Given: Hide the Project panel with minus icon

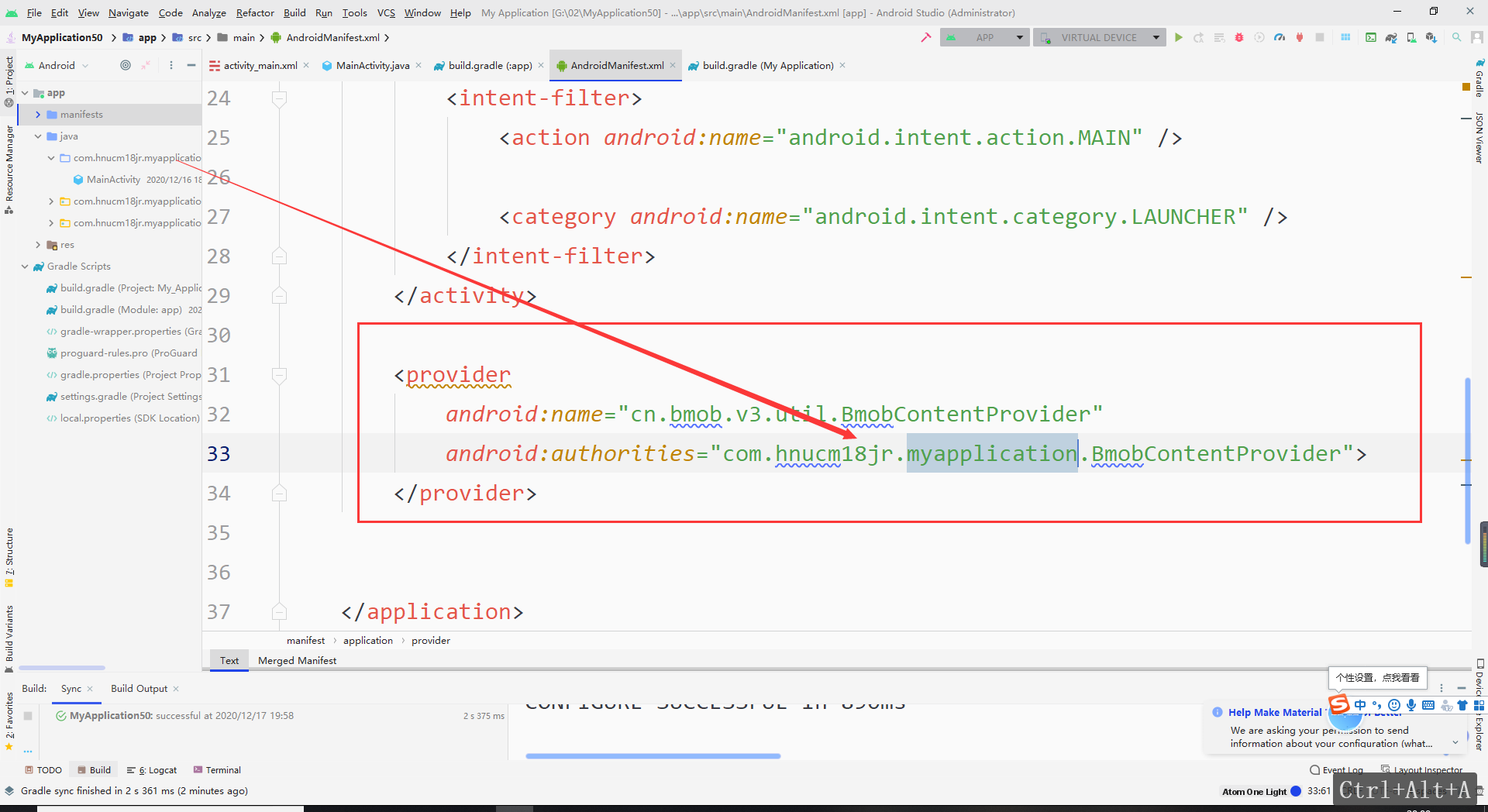Looking at the screenshot, I should 191,65.
